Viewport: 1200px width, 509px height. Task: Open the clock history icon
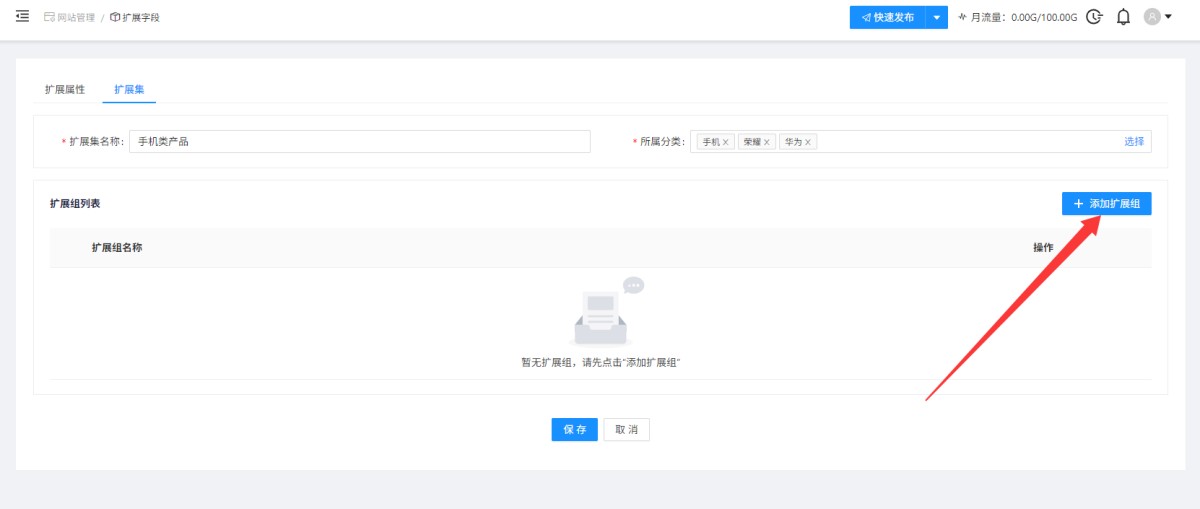(x=1095, y=17)
